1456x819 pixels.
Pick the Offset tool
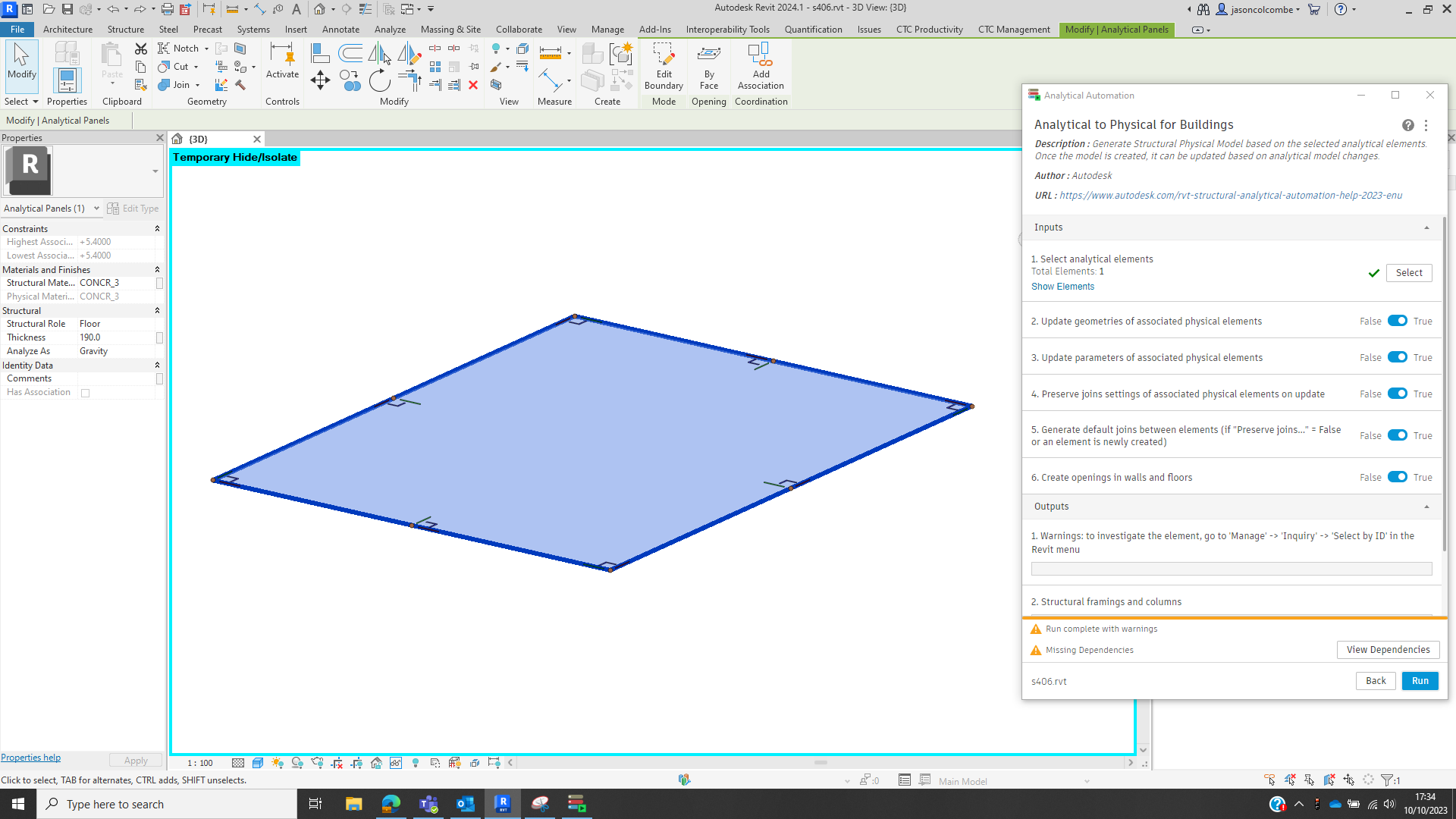pyautogui.click(x=350, y=53)
